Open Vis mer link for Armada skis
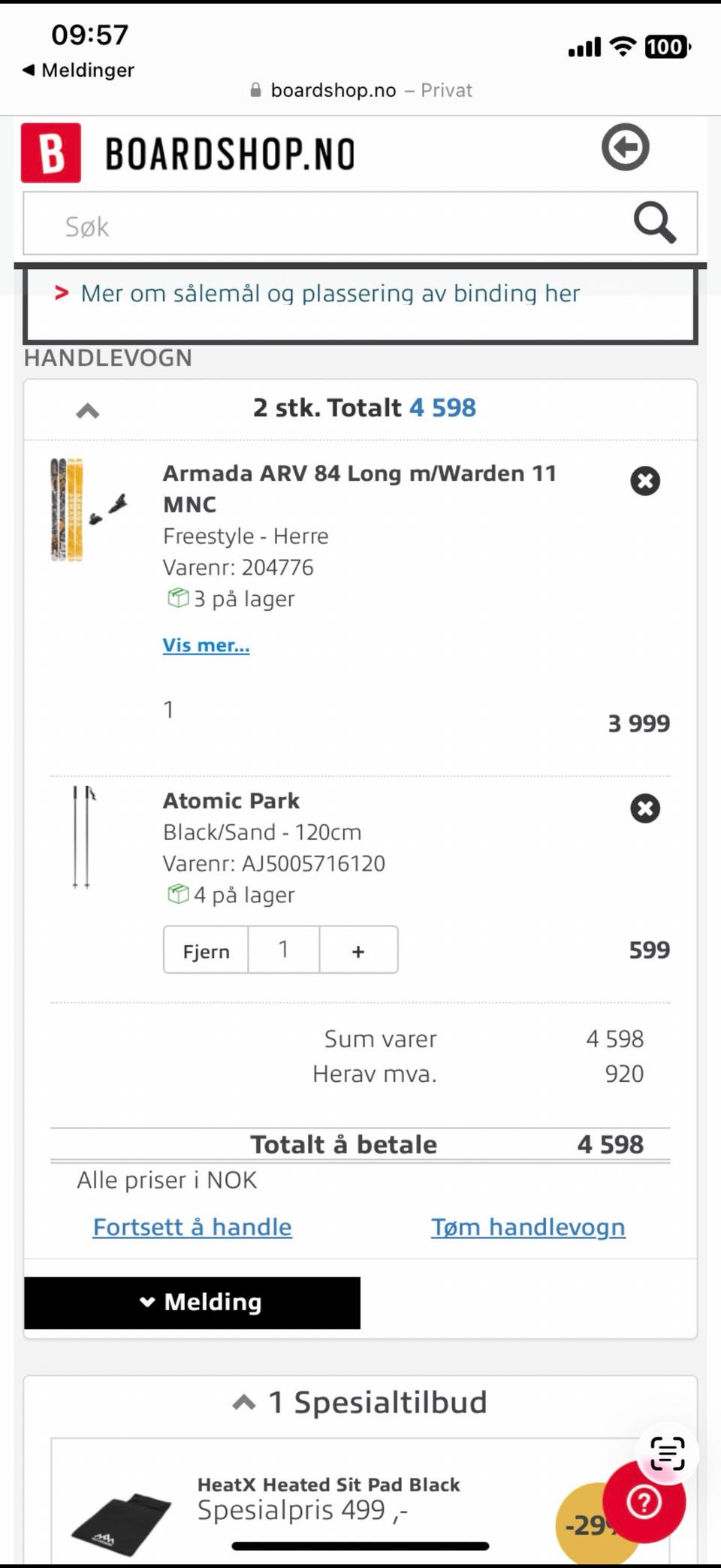Screen dimensions: 721x1568 pos(206,645)
